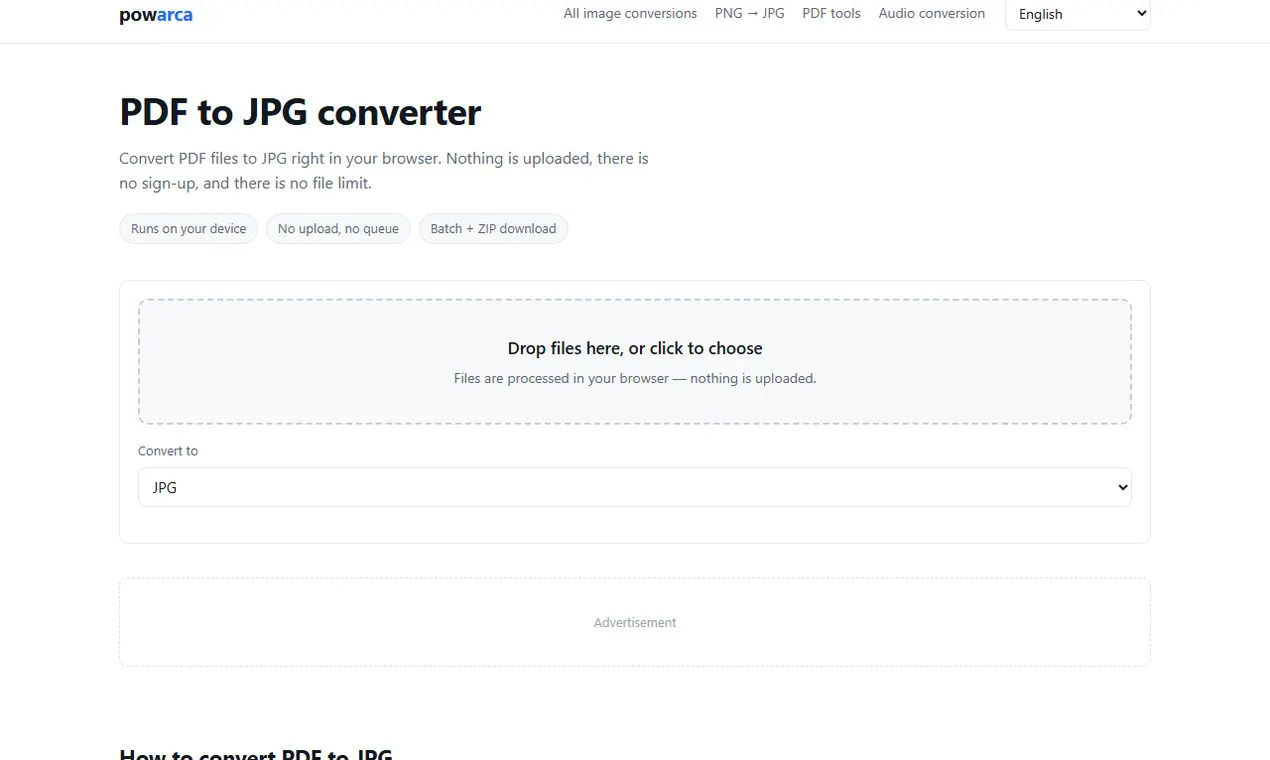1270x760 pixels.
Task: Click the 'Convert PDF files to JPG' description
Action: click(x=384, y=171)
